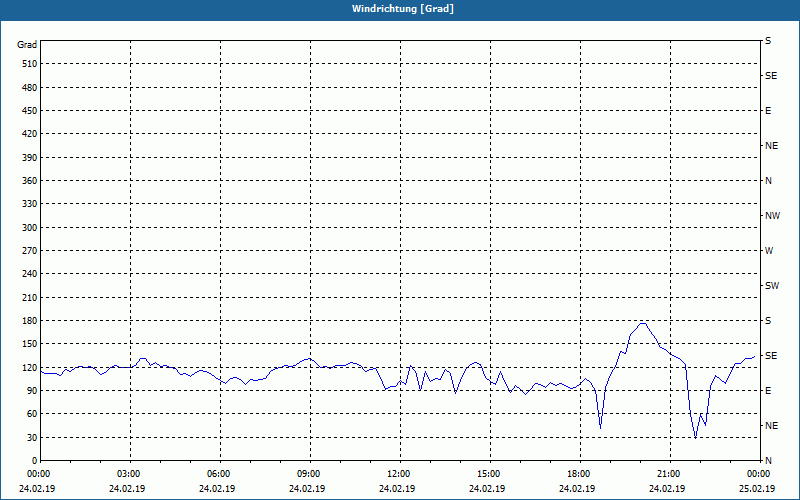The width and height of the screenshot is (800, 500).
Task: Select the "21:00" time axis label
Action: click(x=670, y=474)
